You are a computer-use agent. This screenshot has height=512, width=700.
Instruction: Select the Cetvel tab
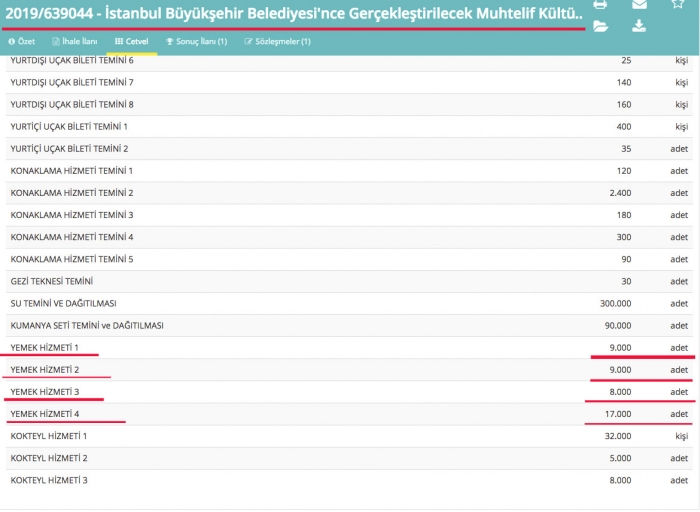[132, 42]
